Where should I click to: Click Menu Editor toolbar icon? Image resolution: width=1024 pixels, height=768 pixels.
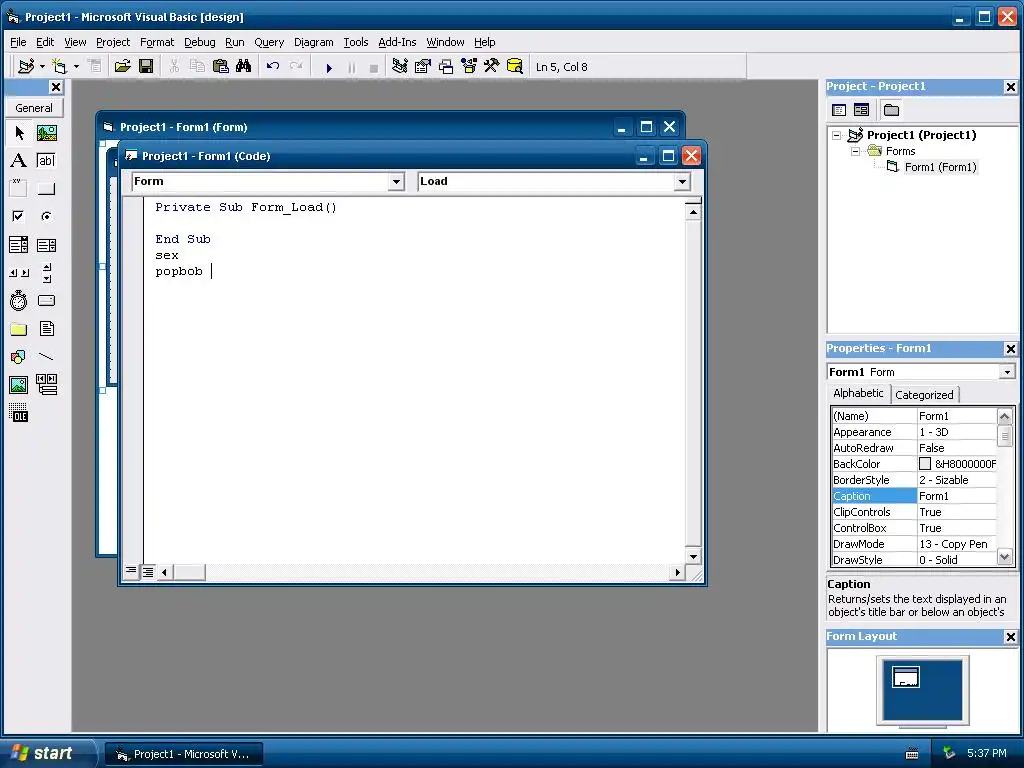(x=95, y=66)
